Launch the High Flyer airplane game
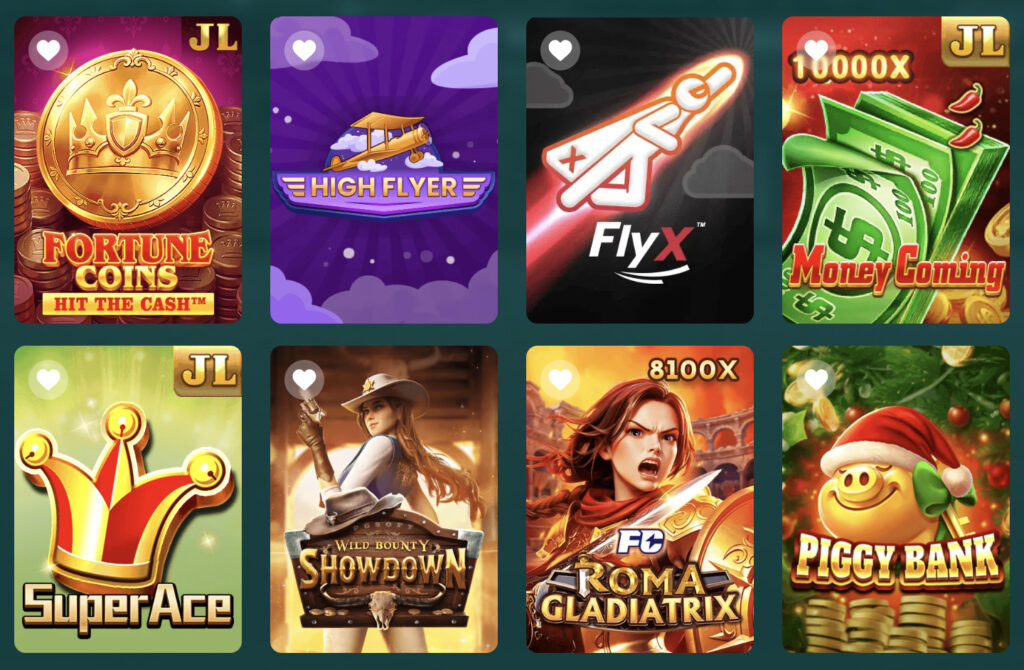The height and width of the screenshot is (670, 1024). click(384, 170)
